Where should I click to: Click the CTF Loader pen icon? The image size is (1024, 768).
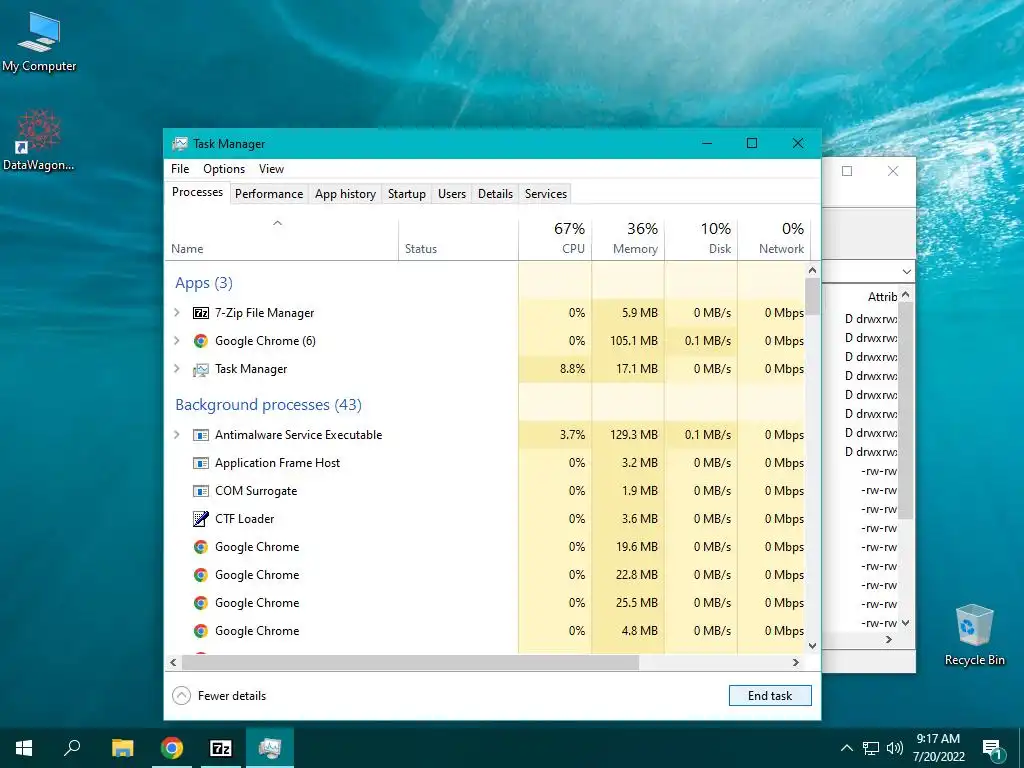coord(200,519)
